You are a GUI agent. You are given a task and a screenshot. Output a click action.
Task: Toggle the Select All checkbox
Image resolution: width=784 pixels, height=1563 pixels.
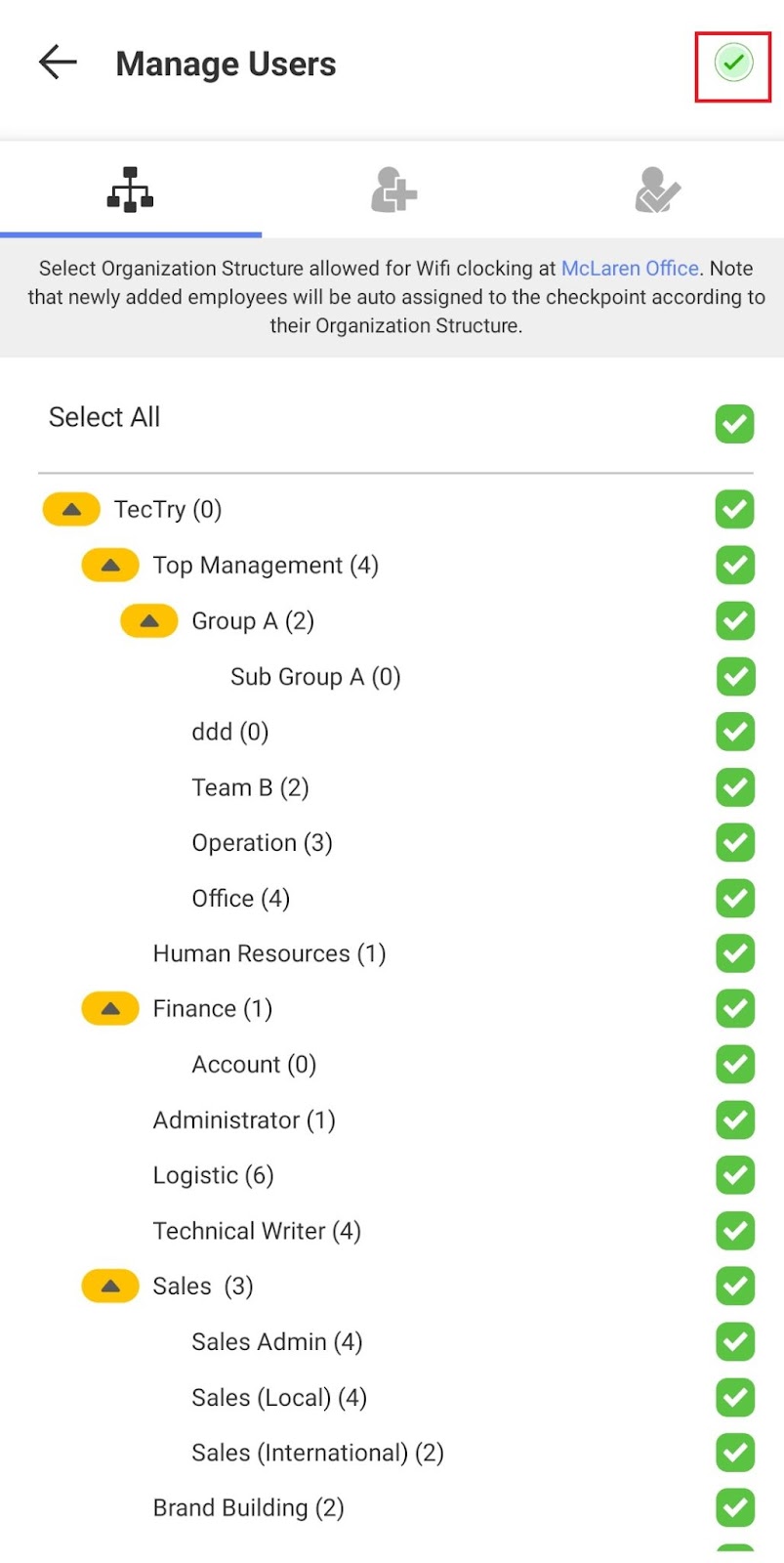click(x=734, y=424)
